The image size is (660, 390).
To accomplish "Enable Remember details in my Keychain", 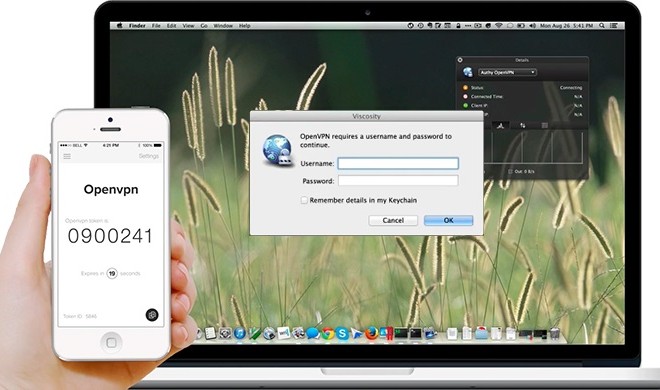I will 304,200.
